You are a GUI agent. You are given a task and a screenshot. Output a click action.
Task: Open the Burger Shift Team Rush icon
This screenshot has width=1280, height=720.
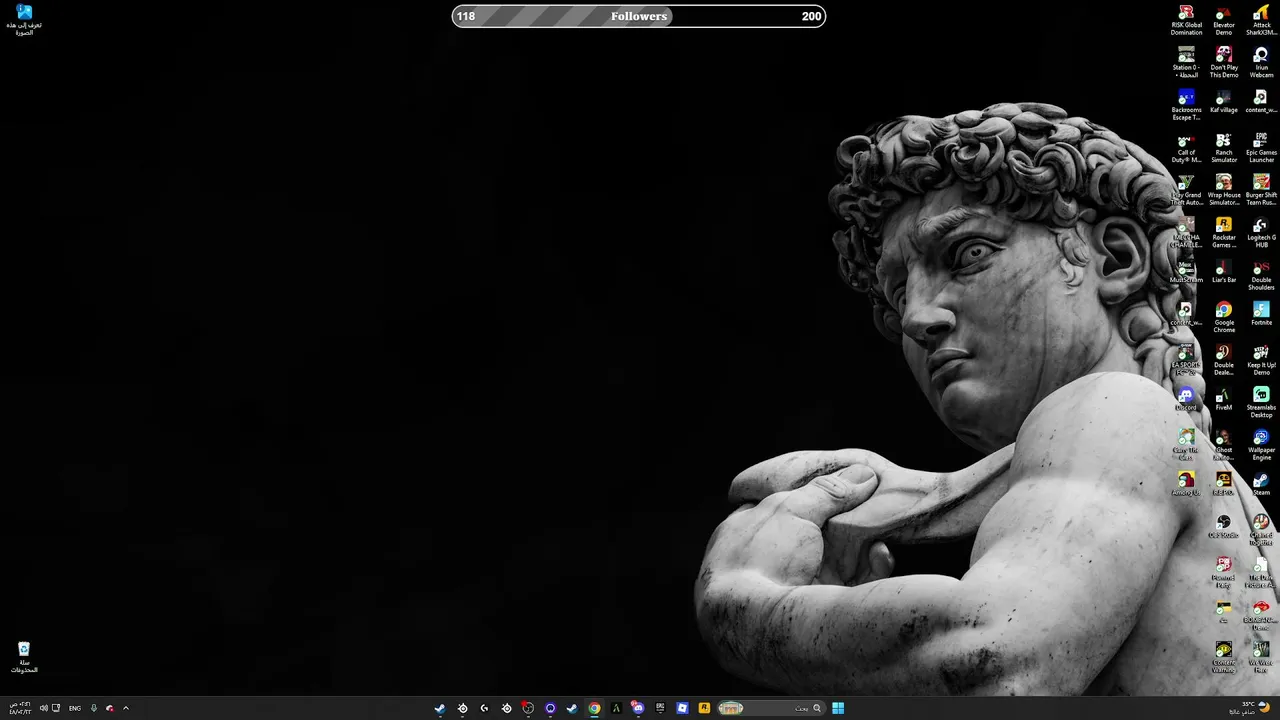1261,190
